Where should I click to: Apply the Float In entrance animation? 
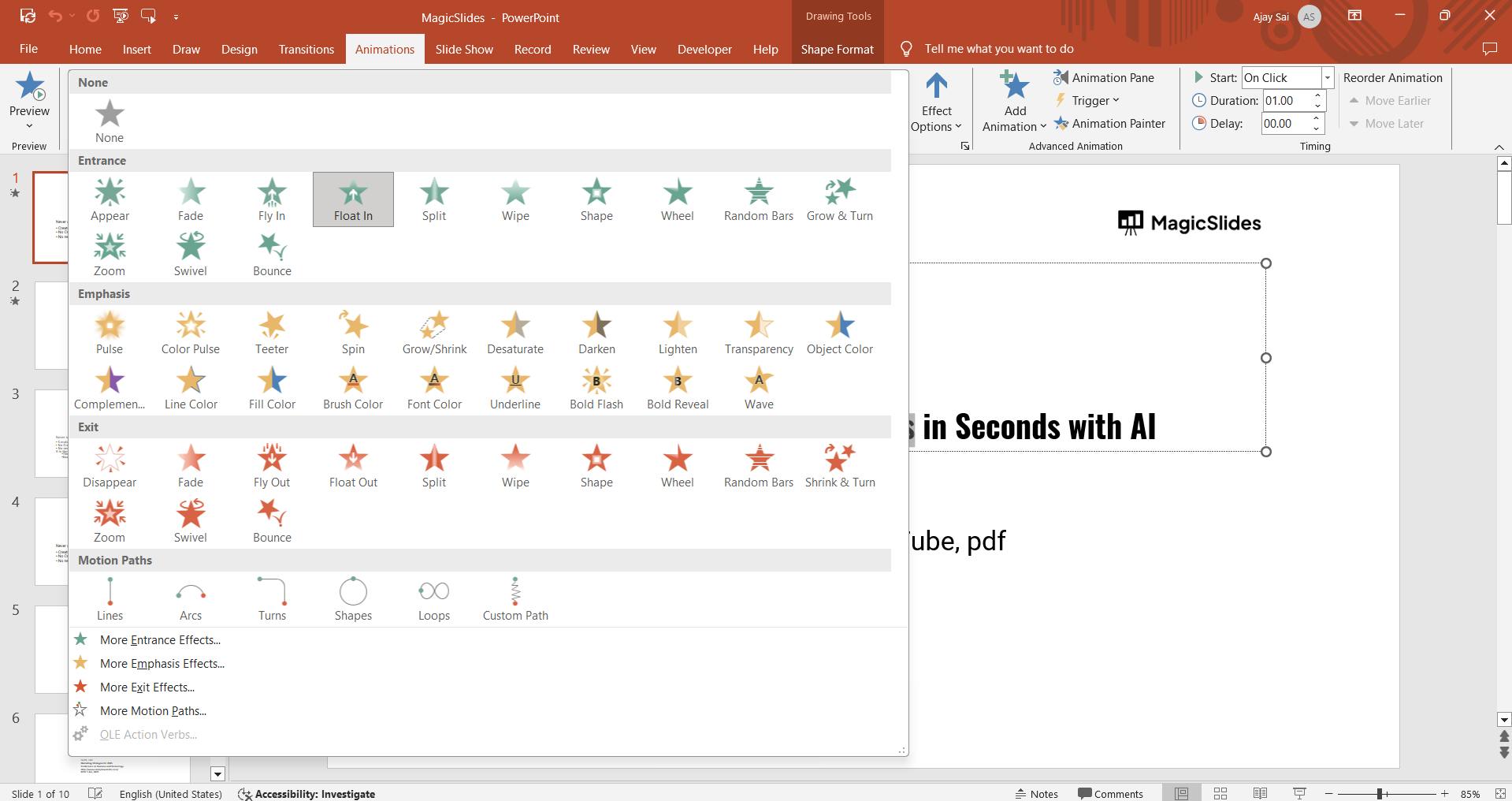click(x=353, y=200)
